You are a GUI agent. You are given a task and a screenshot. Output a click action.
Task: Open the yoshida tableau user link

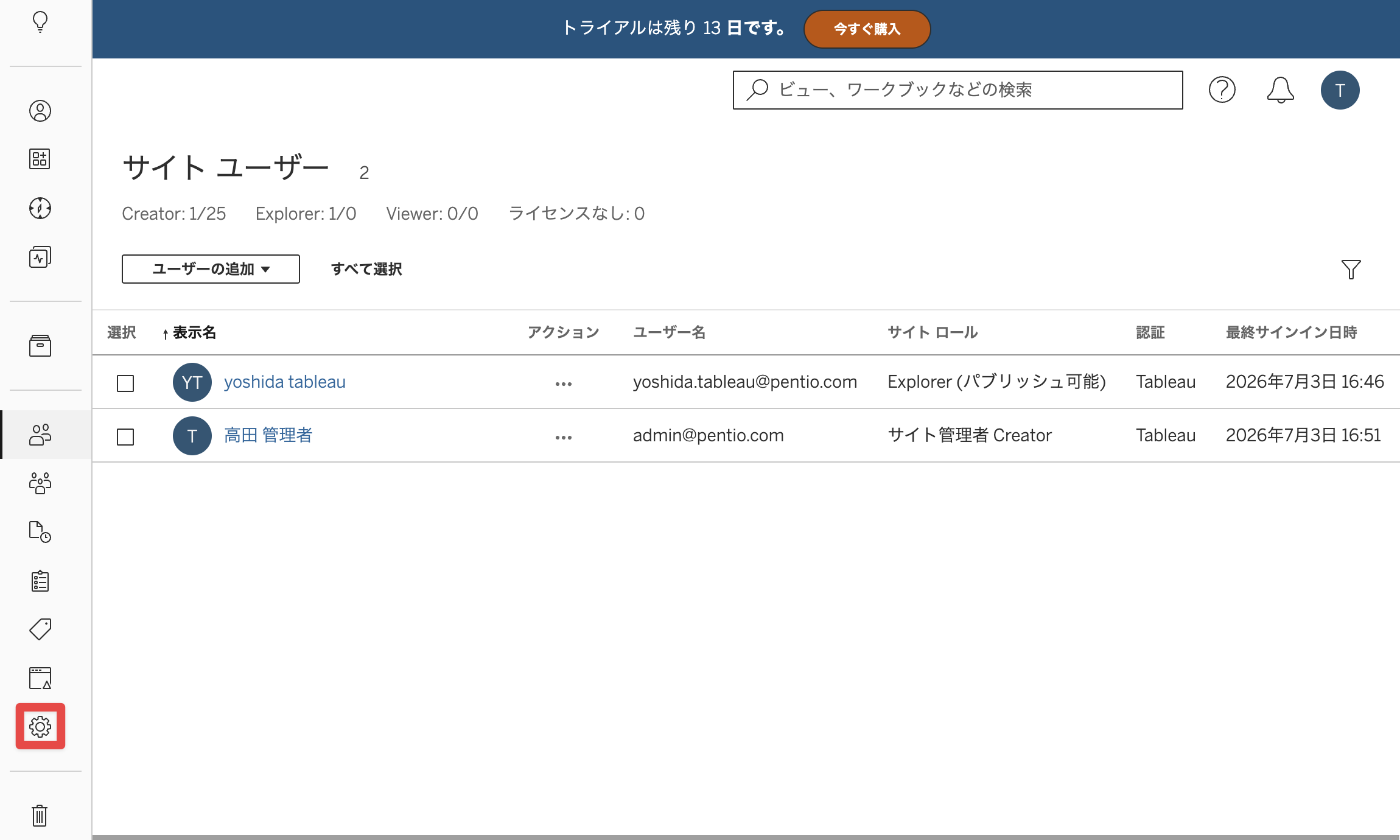(x=285, y=382)
